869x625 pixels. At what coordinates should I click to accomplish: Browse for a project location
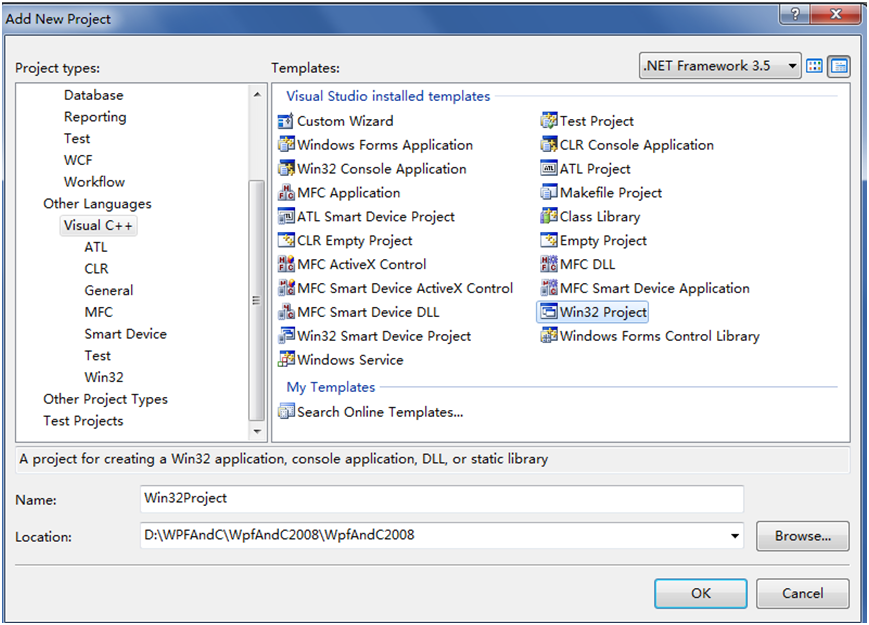[x=802, y=536]
